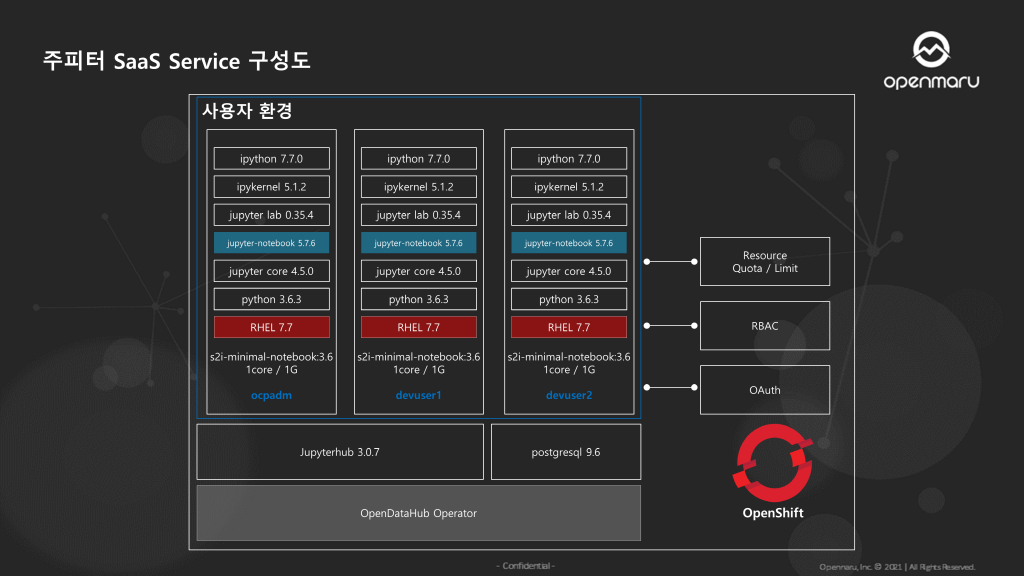Switch to the devuser2 tab column

point(568,395)
